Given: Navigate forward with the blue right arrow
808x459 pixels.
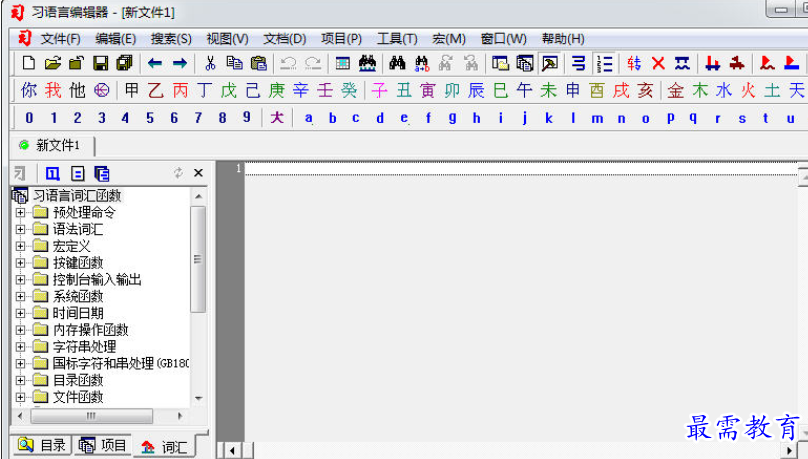Looking at the screenshot, I should [x=180, y=63].
